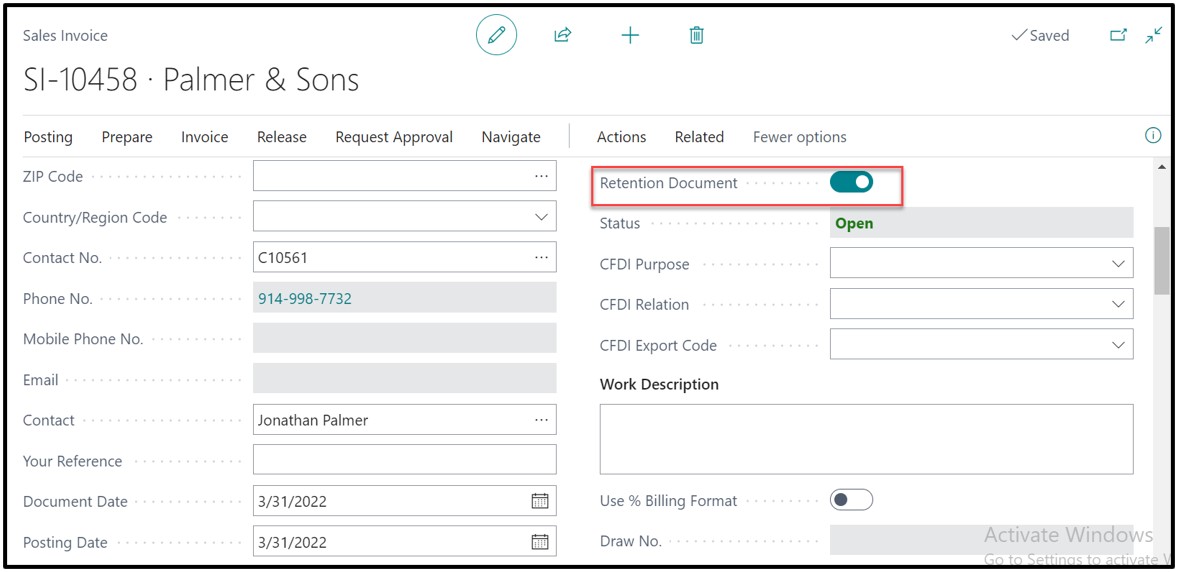Open Posting Date calendar picker
This screenshot has width=1179, height=572.
pos(540,542)
